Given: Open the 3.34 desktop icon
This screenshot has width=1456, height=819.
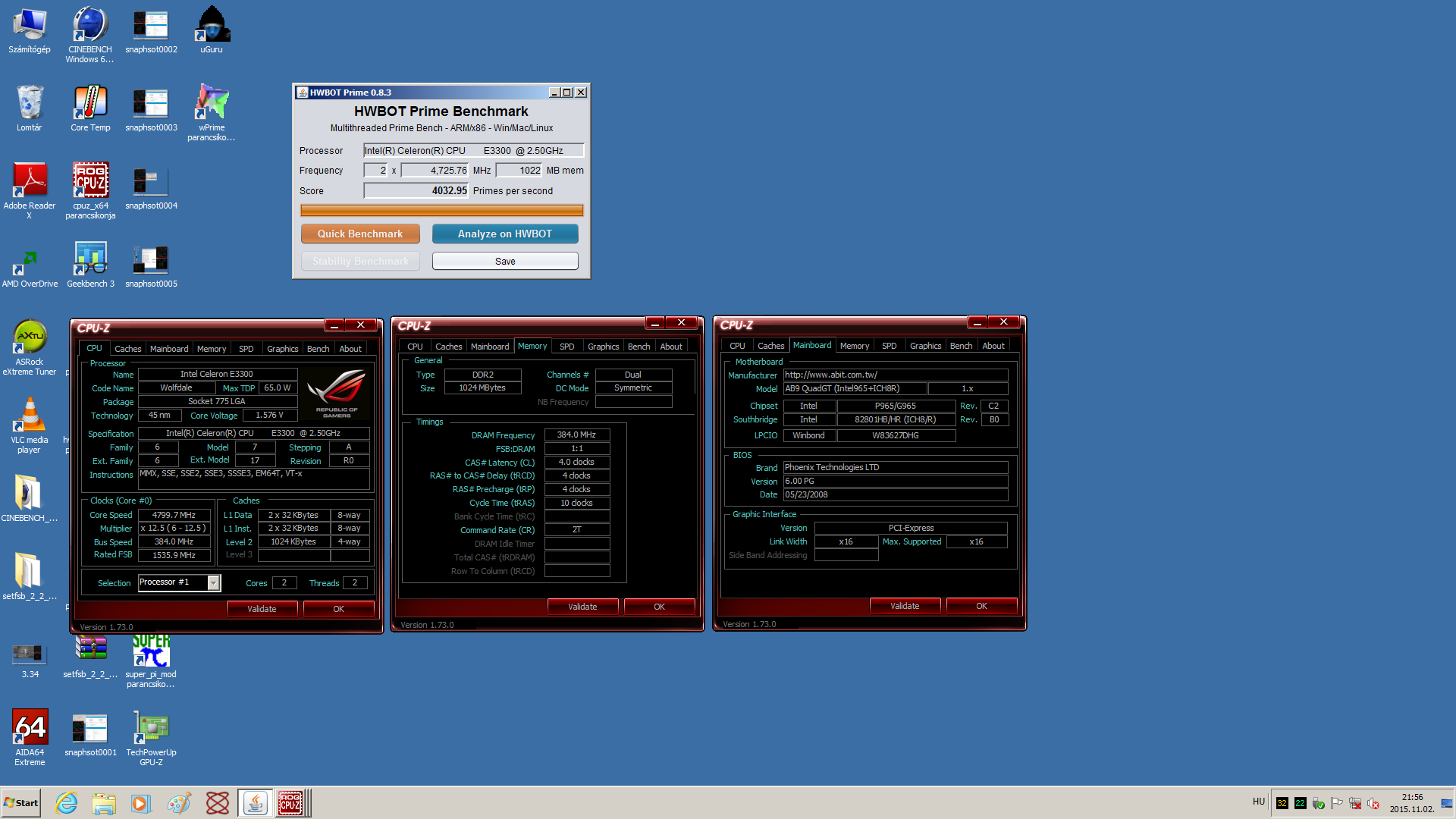Looking at the screenshot, I should [x=30, y=659].
